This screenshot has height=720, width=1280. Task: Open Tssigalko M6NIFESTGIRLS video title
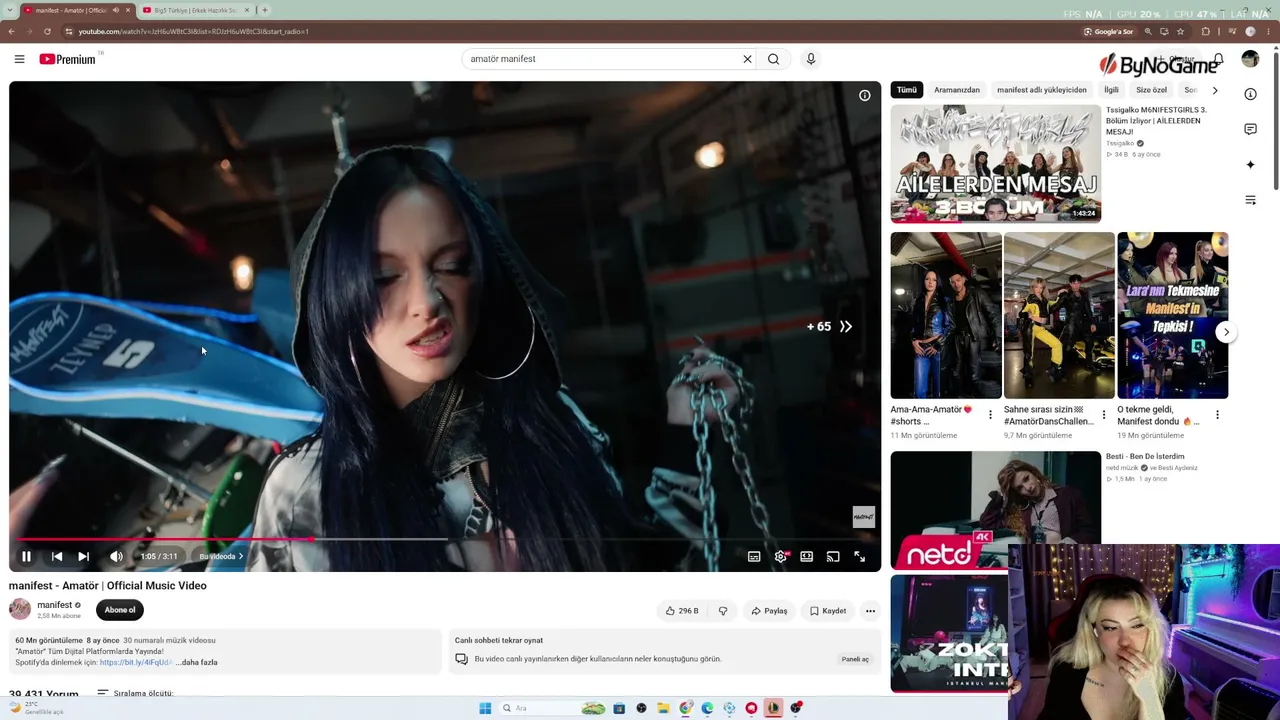[x=1156, y=121]
